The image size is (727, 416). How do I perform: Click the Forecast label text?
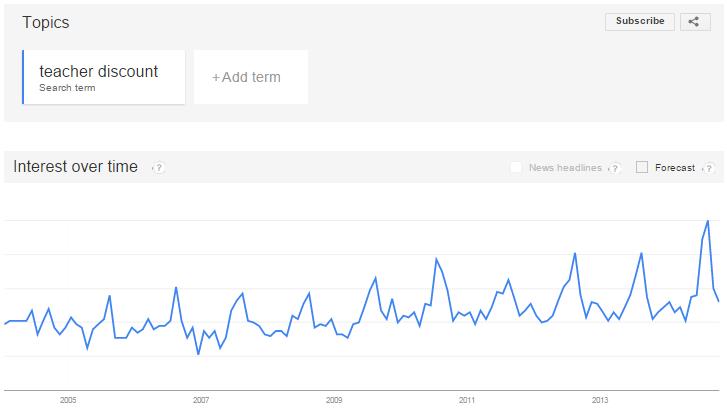pos(675,168)
